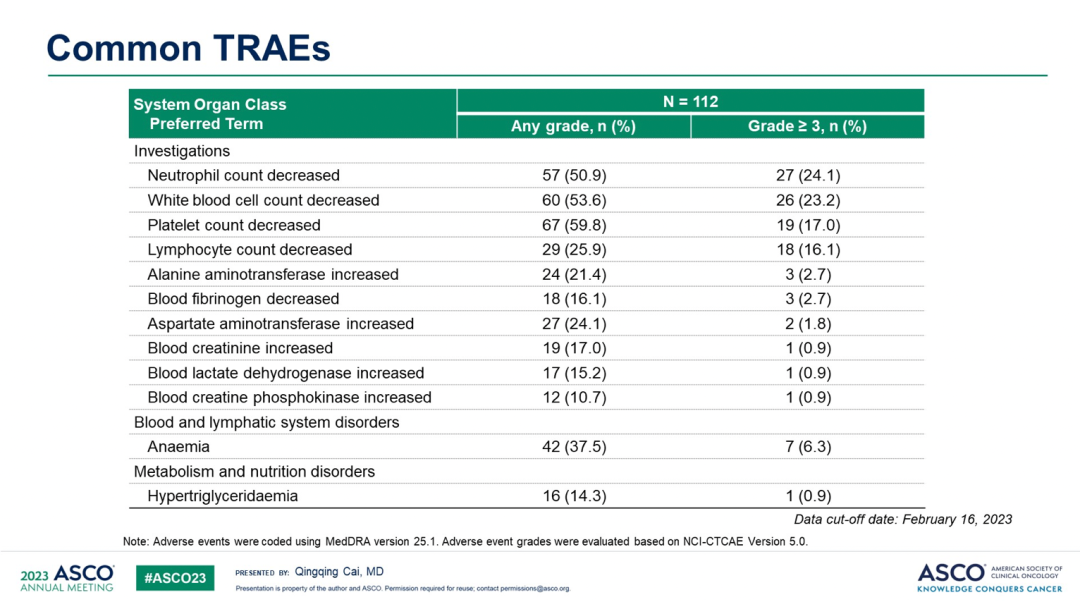Click the Blood and lymphatic system disorders category
Viewport: 1080px width, 602px height.
pyautogui.click(x=266, y=422)
